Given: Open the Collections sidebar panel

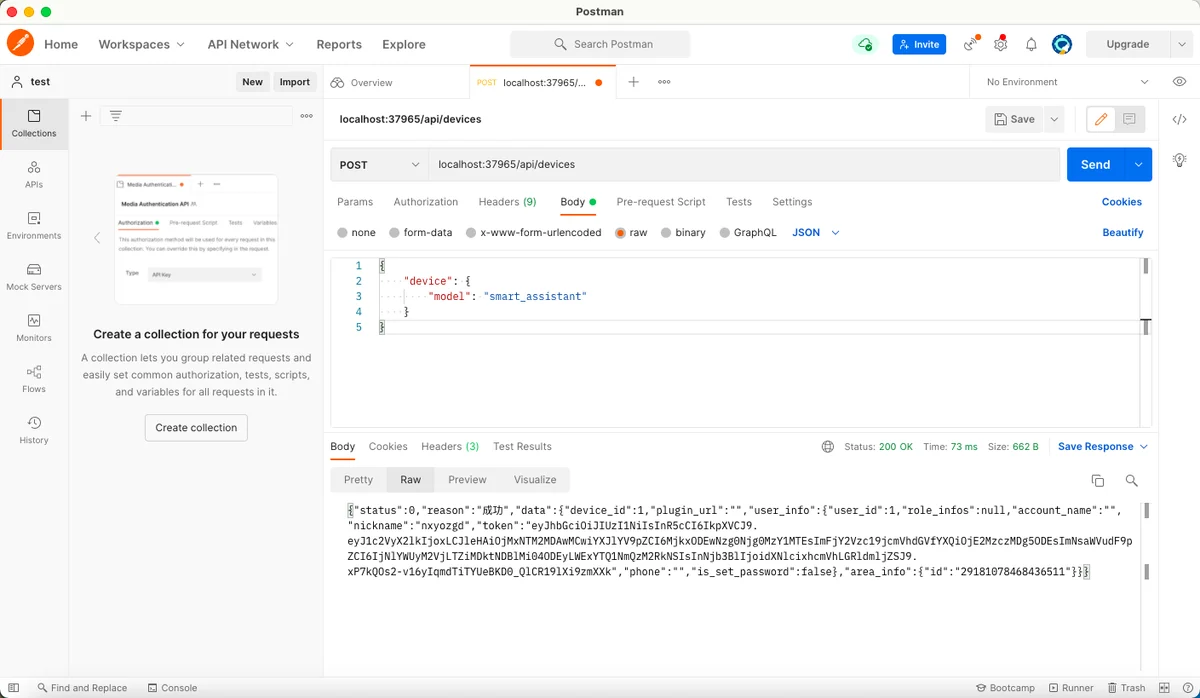Looking at the screenshot, I should tap(34, 123).
